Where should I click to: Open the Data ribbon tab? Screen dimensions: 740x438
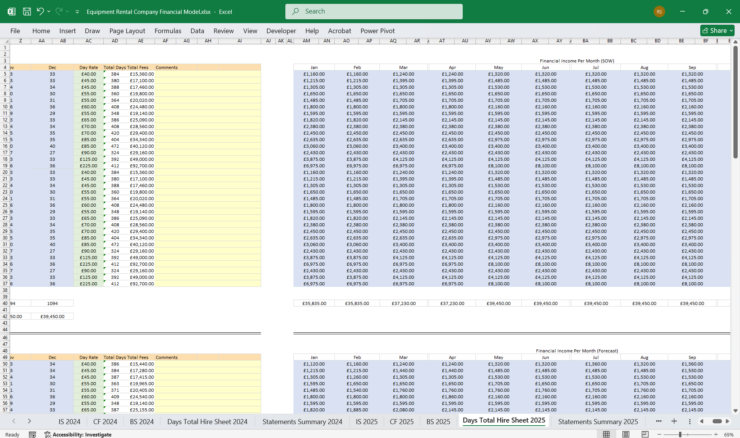pos(197,31)
